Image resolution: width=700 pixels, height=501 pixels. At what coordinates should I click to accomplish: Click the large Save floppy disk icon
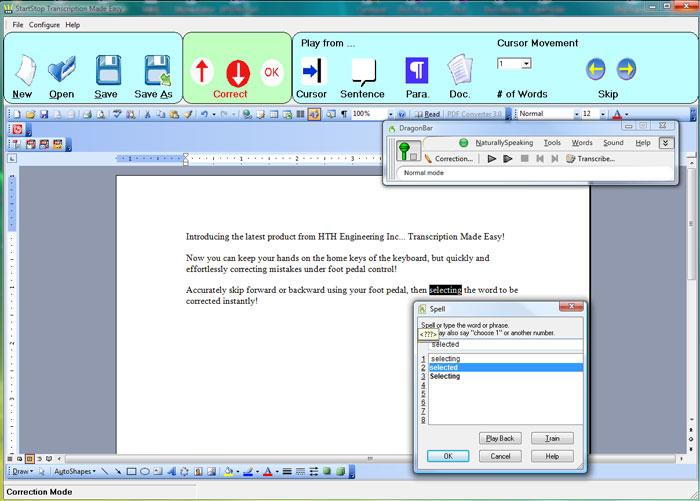click(108, 70)
